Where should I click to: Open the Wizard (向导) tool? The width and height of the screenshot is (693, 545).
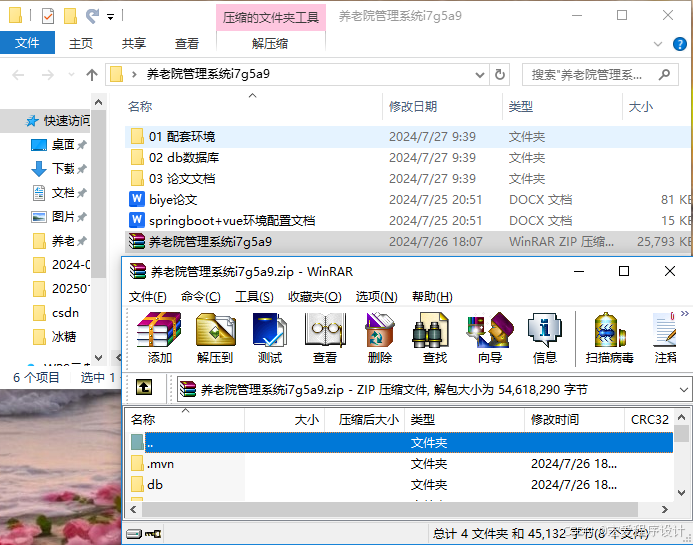(490, 338)
